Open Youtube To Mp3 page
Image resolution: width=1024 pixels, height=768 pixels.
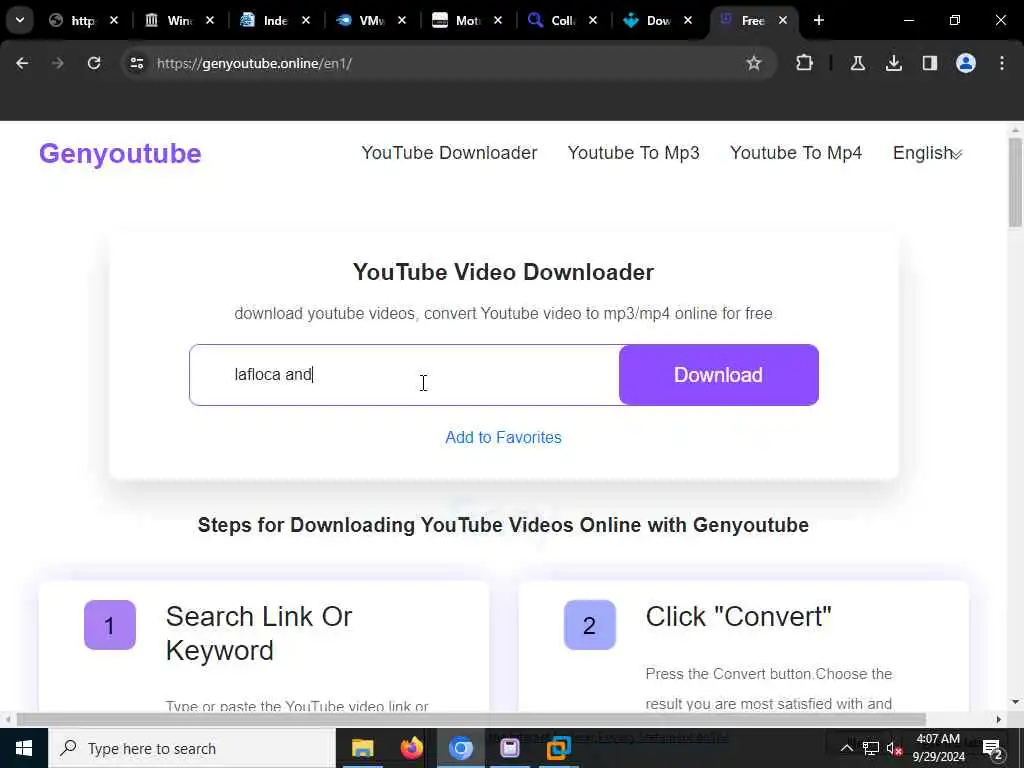(633, 153)
